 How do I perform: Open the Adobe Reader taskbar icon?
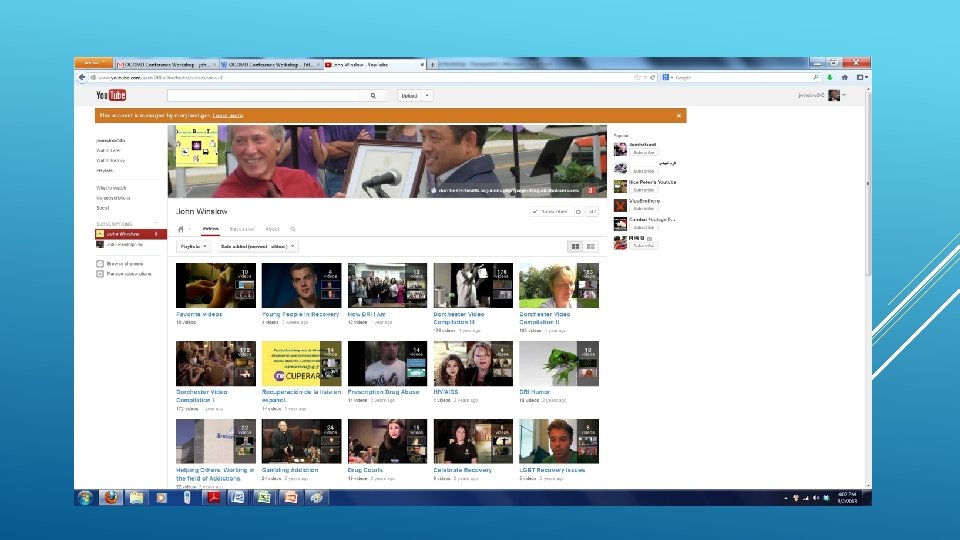point(213,497)
